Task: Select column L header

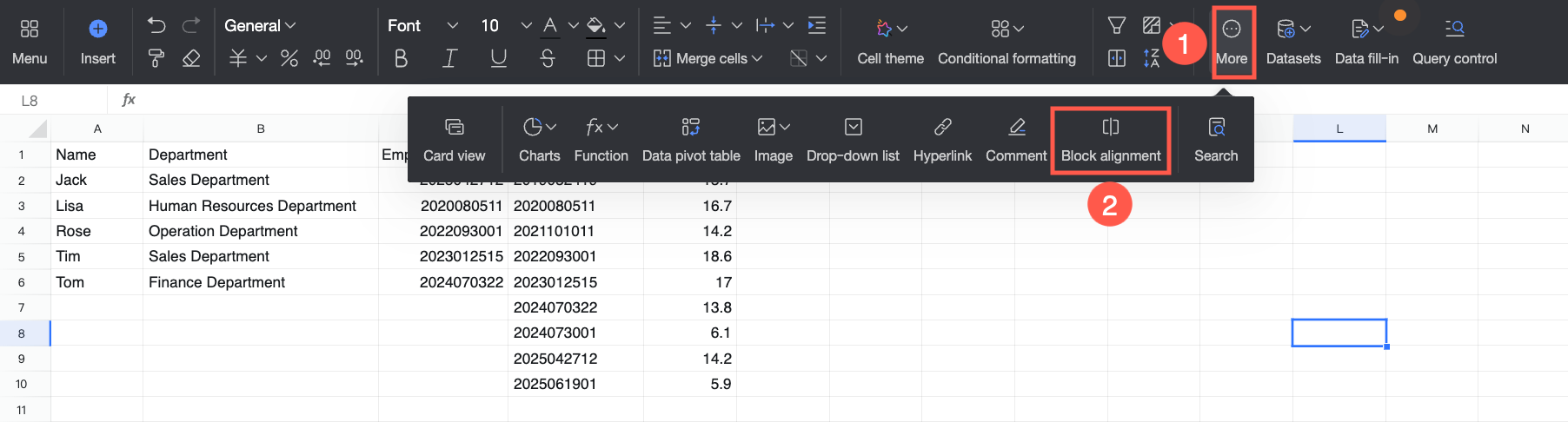Action: [x=1339, y=129]
